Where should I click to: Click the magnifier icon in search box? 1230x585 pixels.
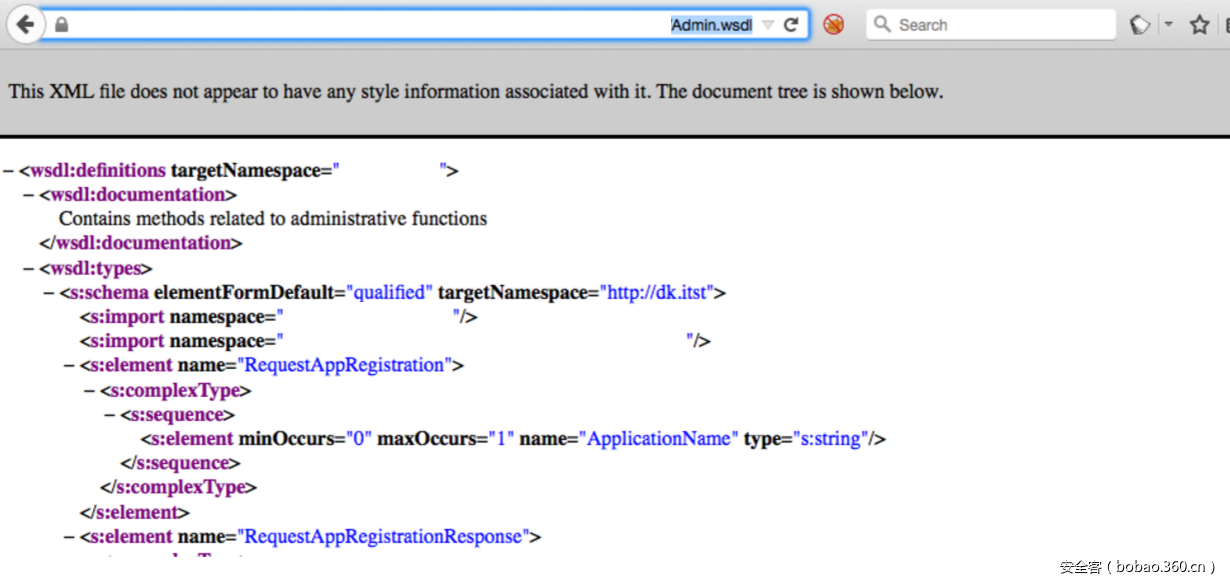[882, 25]
